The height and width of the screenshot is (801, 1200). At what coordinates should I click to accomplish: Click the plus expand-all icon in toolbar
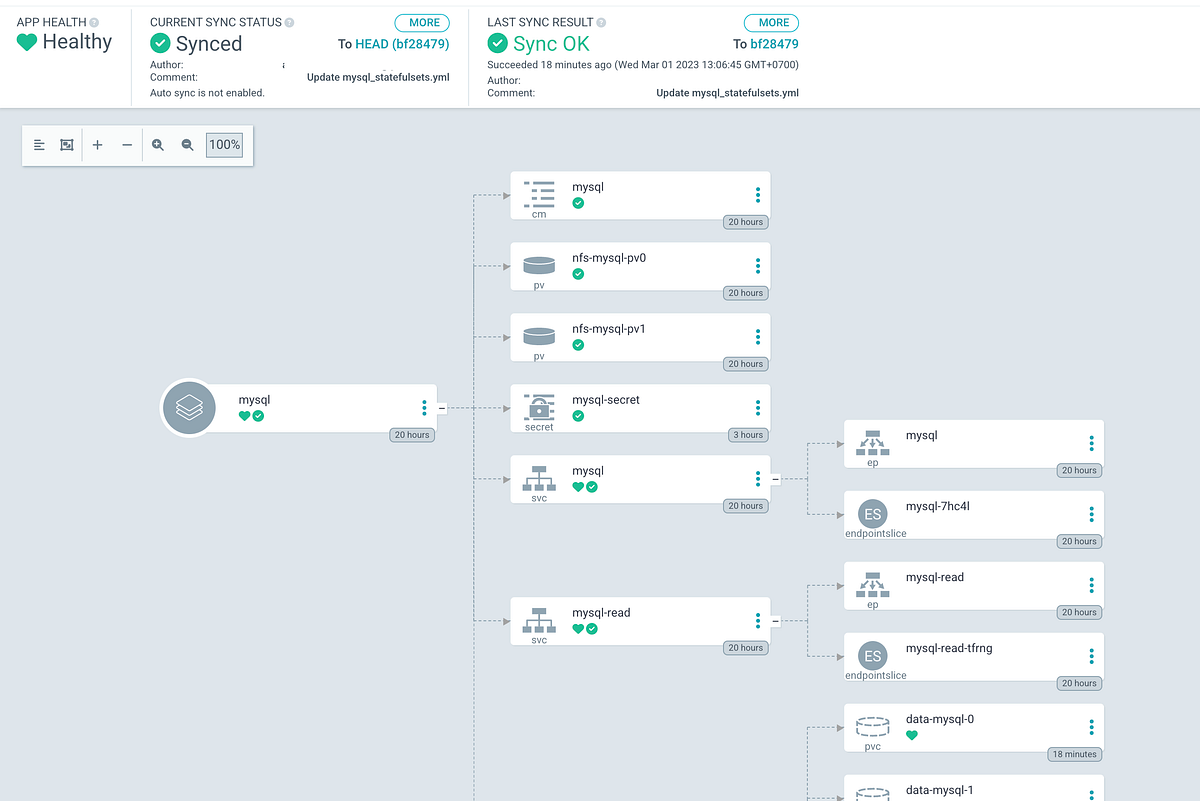click(x=97, y=145)
